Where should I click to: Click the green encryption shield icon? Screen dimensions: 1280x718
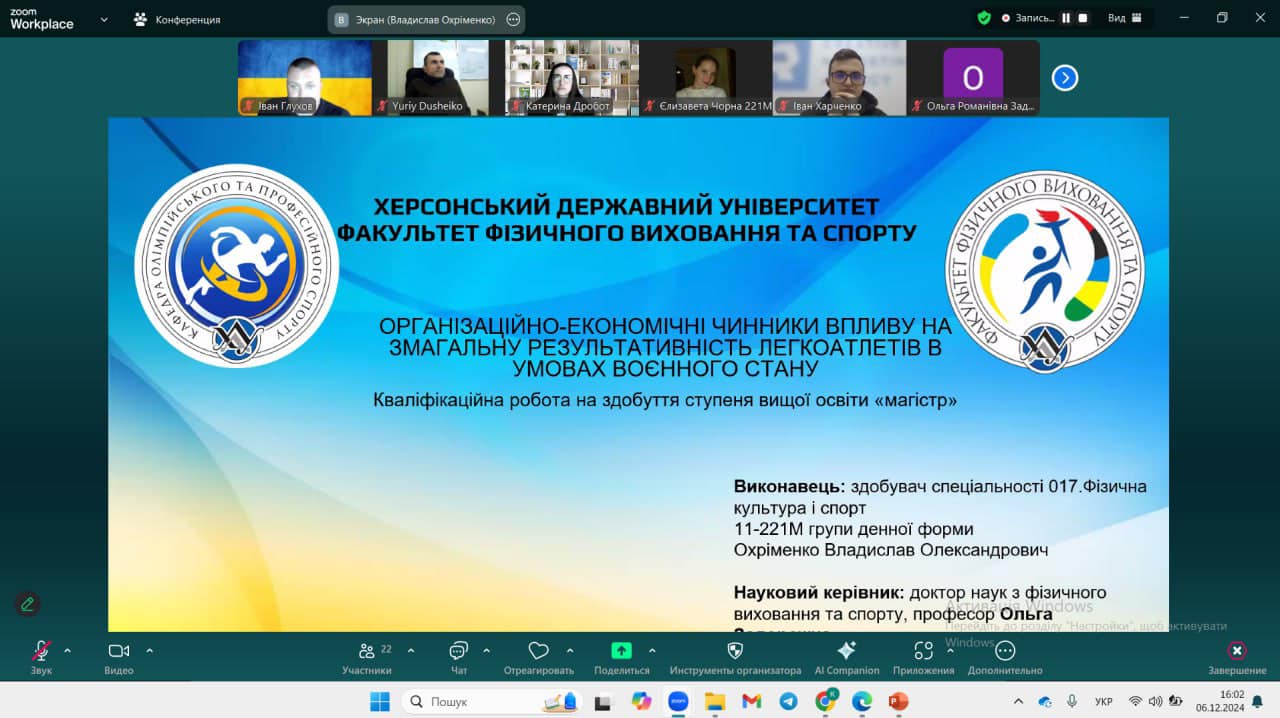[x=984, y=18]
